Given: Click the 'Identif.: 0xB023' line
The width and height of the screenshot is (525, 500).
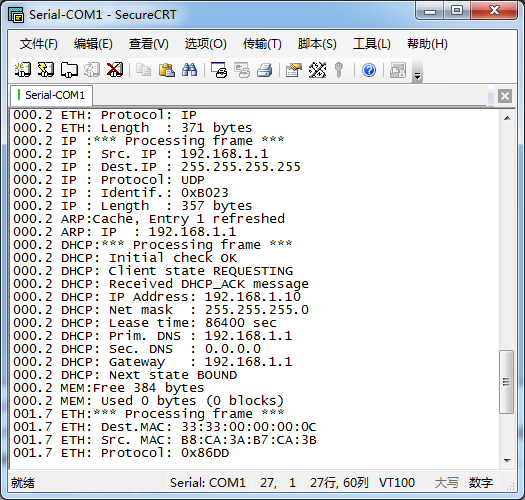Looking at the screenshot, I should pyautogui.click(x=121, y=193).
